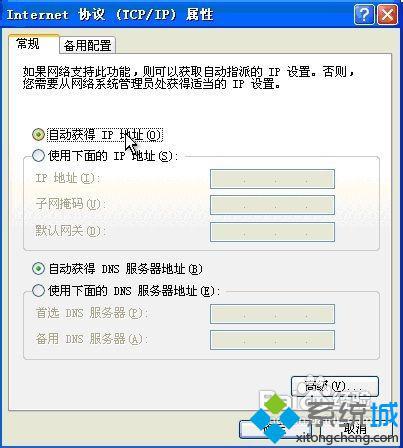Enable 自动获得 DNS 服务器地址 radio button
This screenshot has height=448, width=403.
pos(38,269)
